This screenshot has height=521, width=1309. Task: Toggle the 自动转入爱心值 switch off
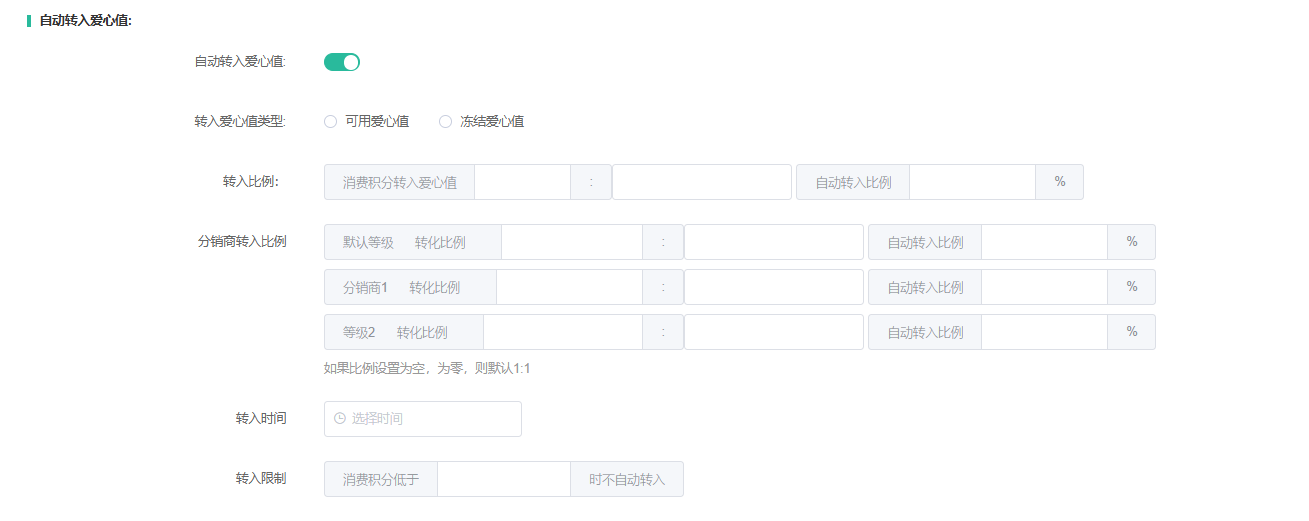[x=341, y=62]
